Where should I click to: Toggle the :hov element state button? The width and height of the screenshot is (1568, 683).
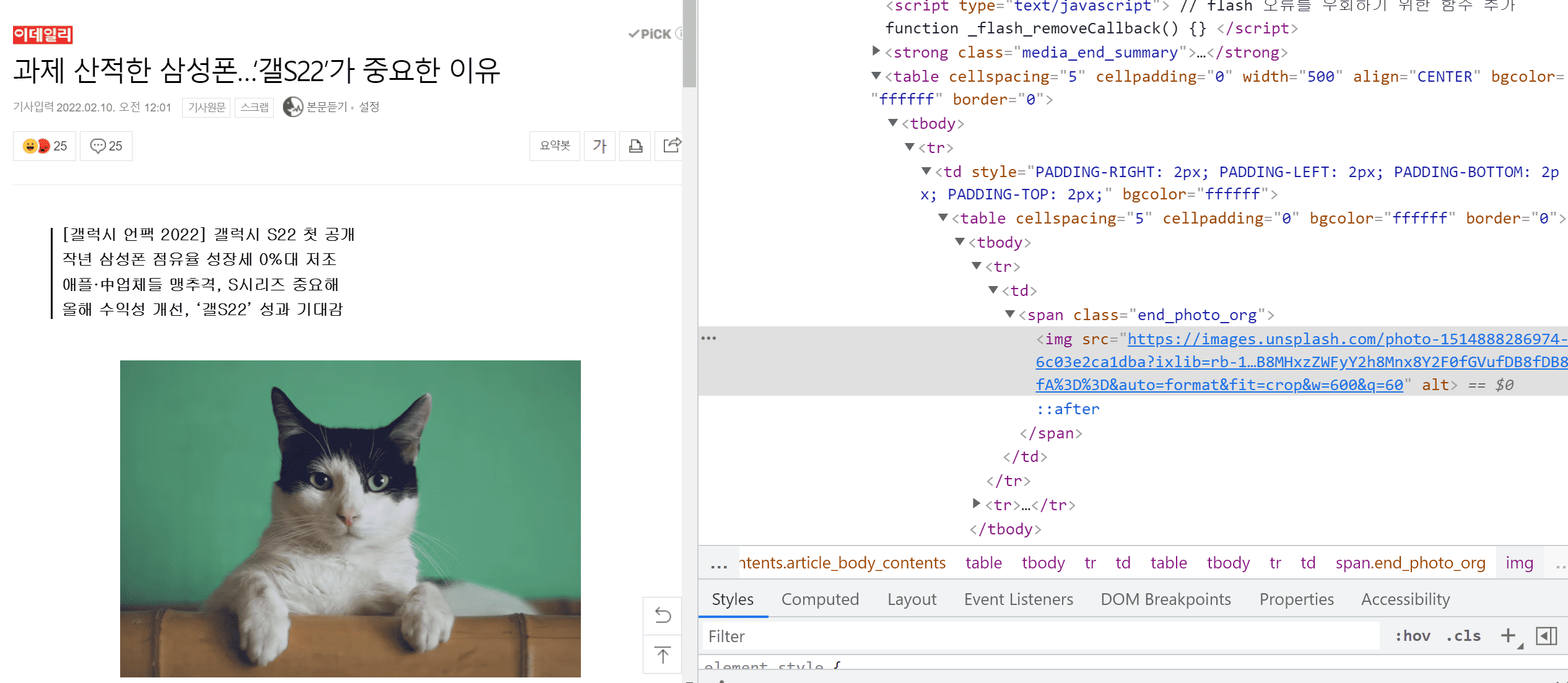(x=1412, y=635)
